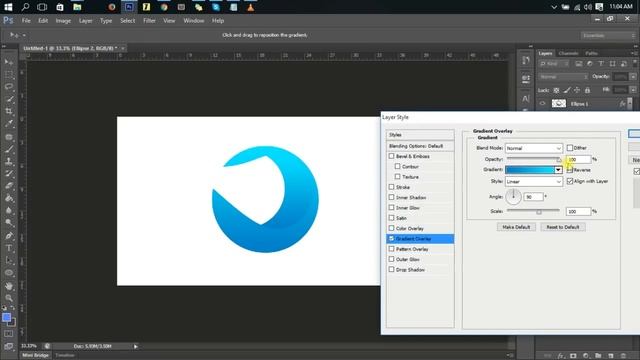Select the Hand tool
Viewport: 640px width, 360px height.
[9, 286]
